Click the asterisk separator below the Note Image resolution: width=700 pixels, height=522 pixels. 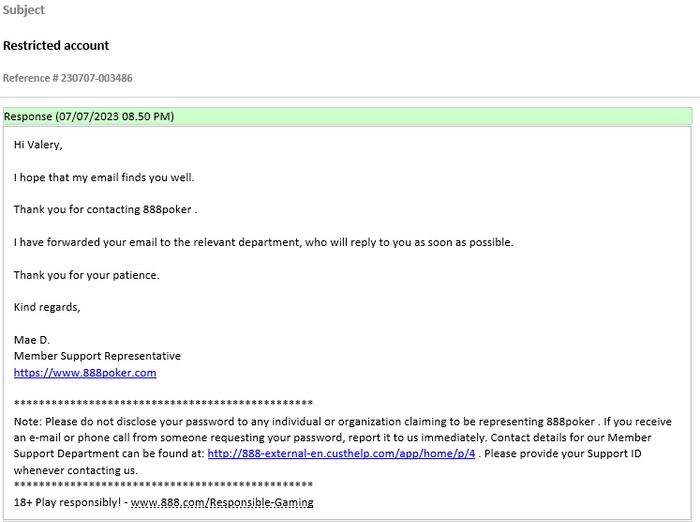(x=163, y=485)
